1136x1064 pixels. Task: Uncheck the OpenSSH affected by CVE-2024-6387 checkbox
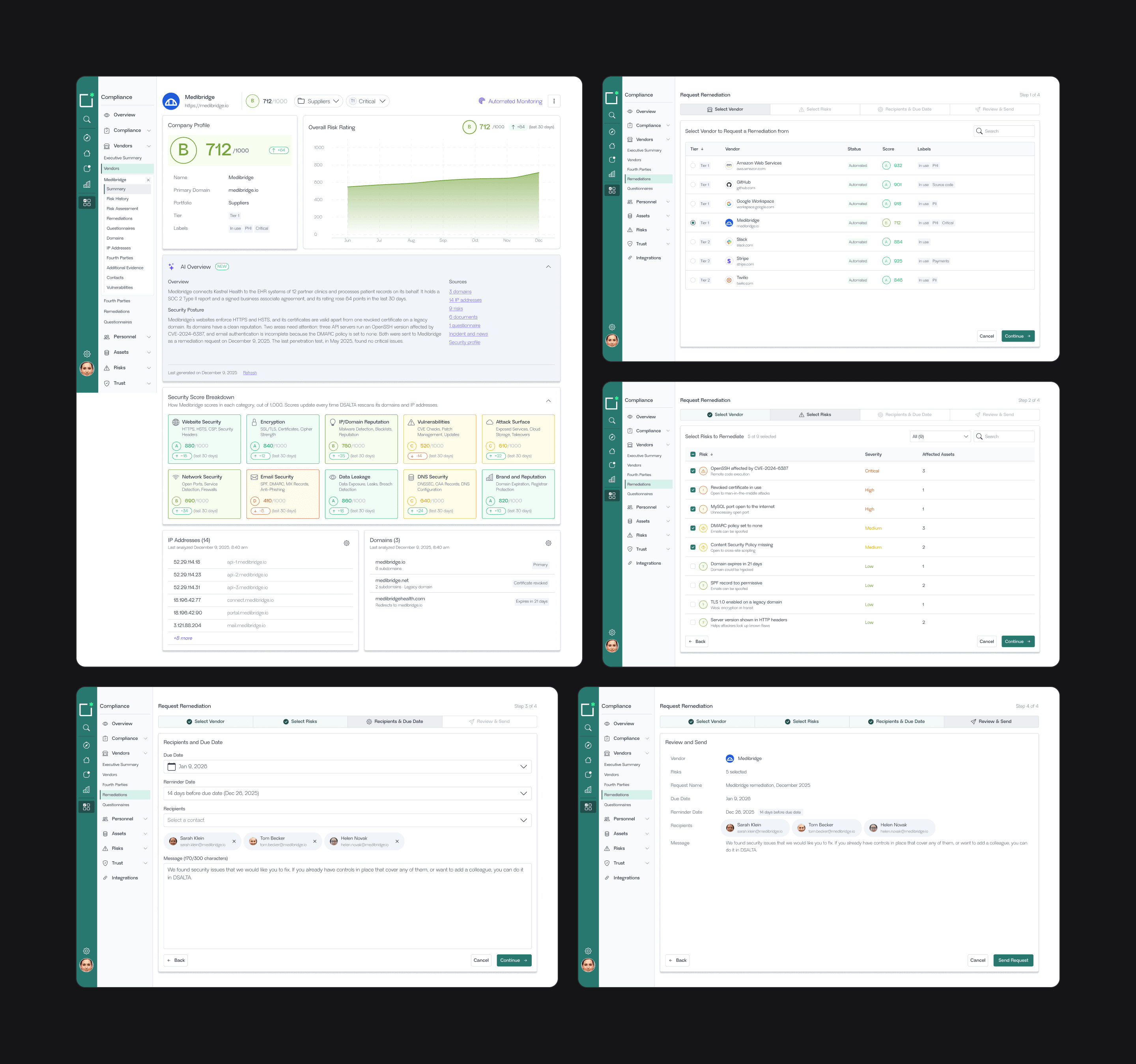pos(693,471)
